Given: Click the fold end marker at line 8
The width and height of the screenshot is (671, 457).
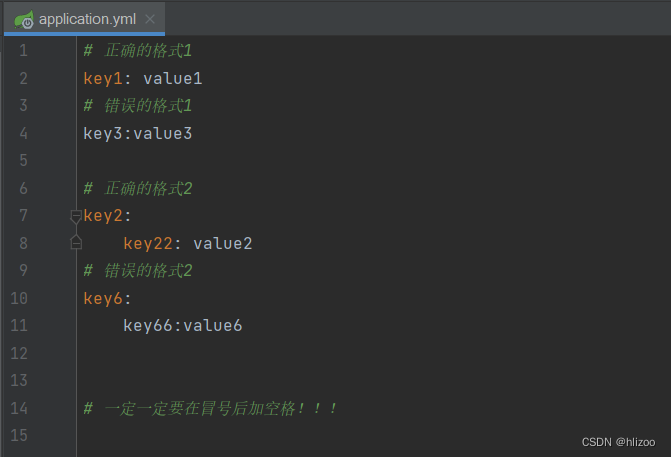Looking at the screenshot, I should (x=76, y=242).
